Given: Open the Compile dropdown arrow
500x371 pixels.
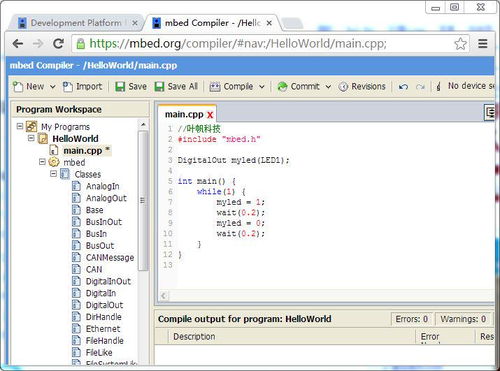Looking at the screenshot, I should tap(262, 87).
